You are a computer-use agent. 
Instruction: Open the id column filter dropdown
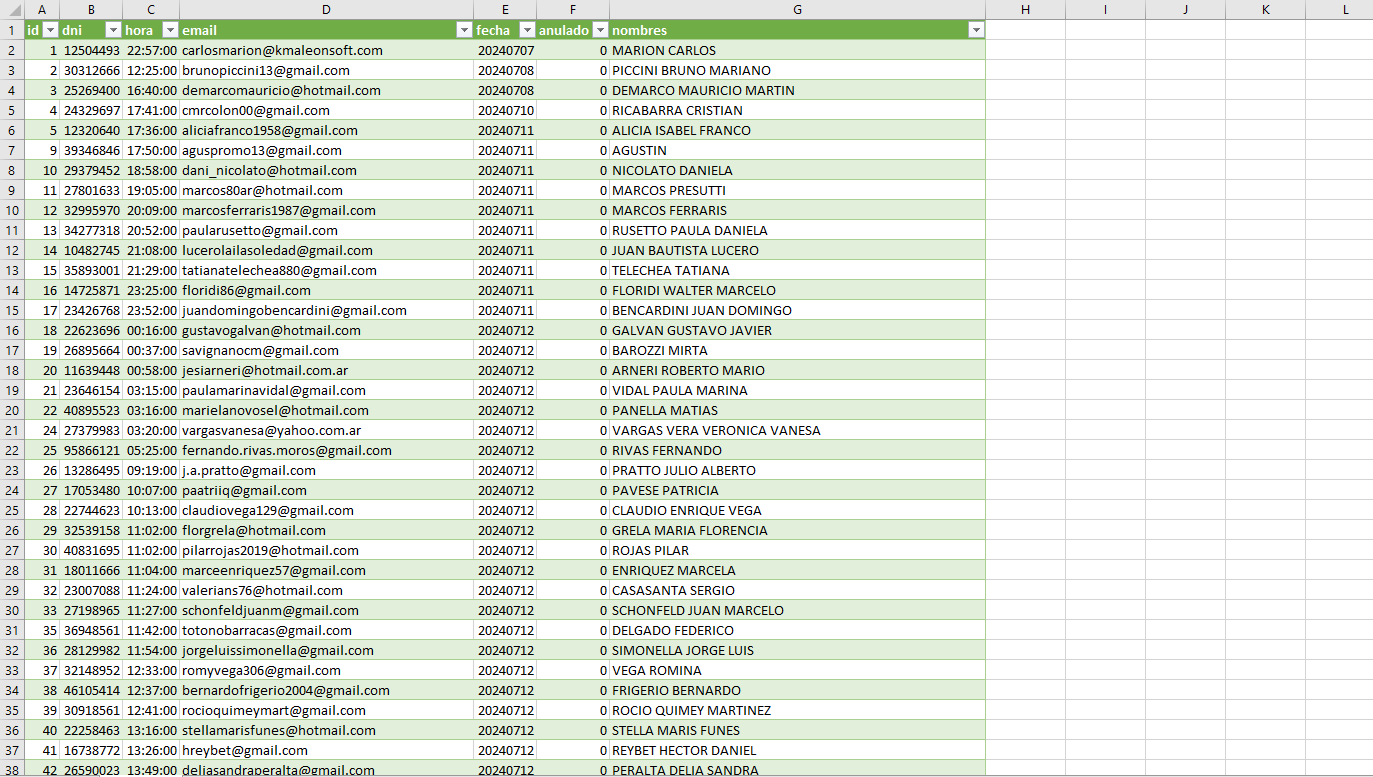[50, 30]
